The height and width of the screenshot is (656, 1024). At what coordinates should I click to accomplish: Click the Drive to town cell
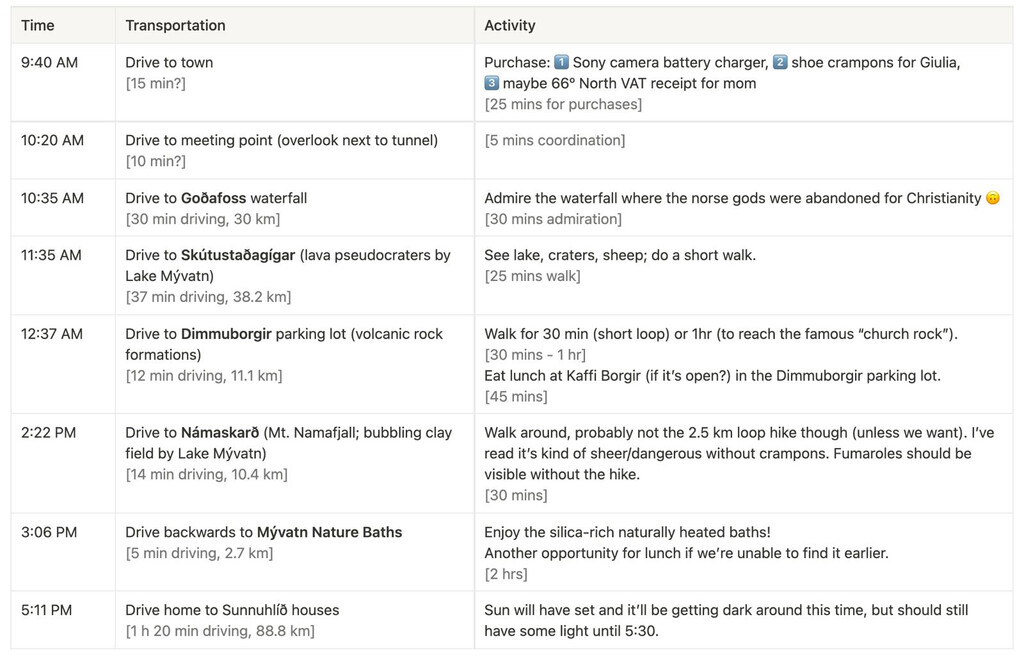pos(169,63)
